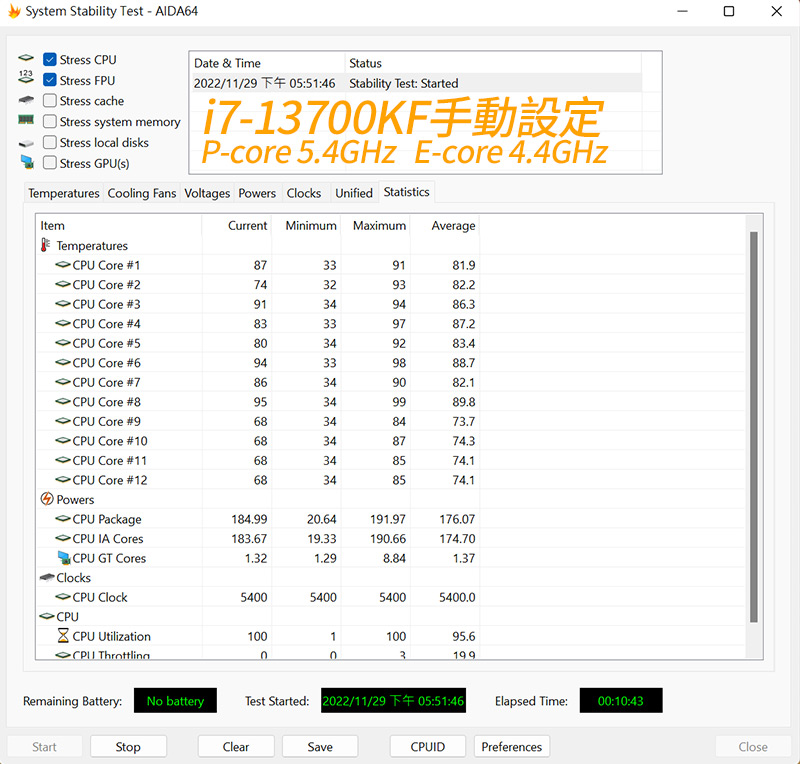Enable the Stress cache checkbox
800x764 pixels.
point(49,101)
